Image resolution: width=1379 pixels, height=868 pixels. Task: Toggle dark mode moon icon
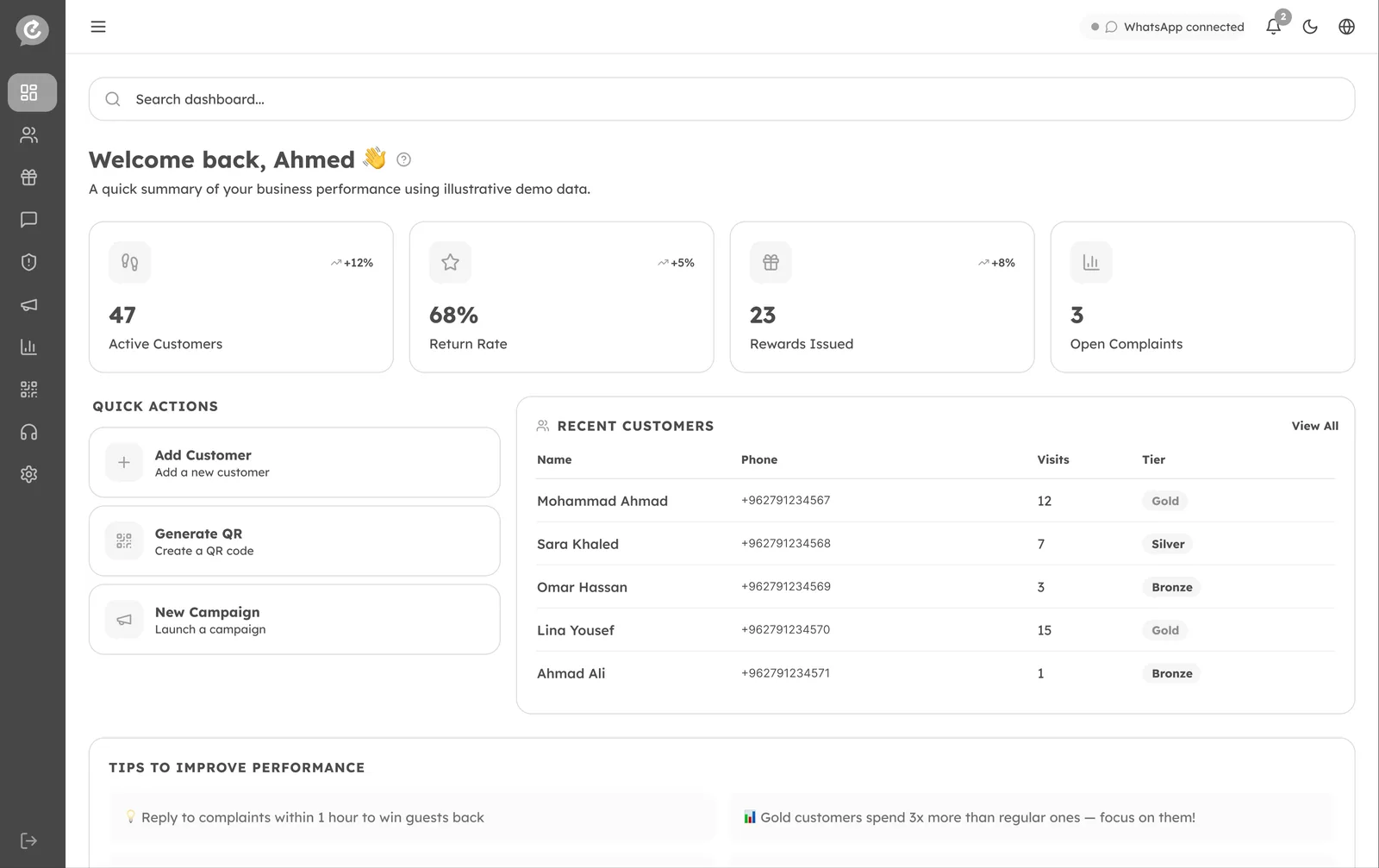click(x=1310, y=27)
